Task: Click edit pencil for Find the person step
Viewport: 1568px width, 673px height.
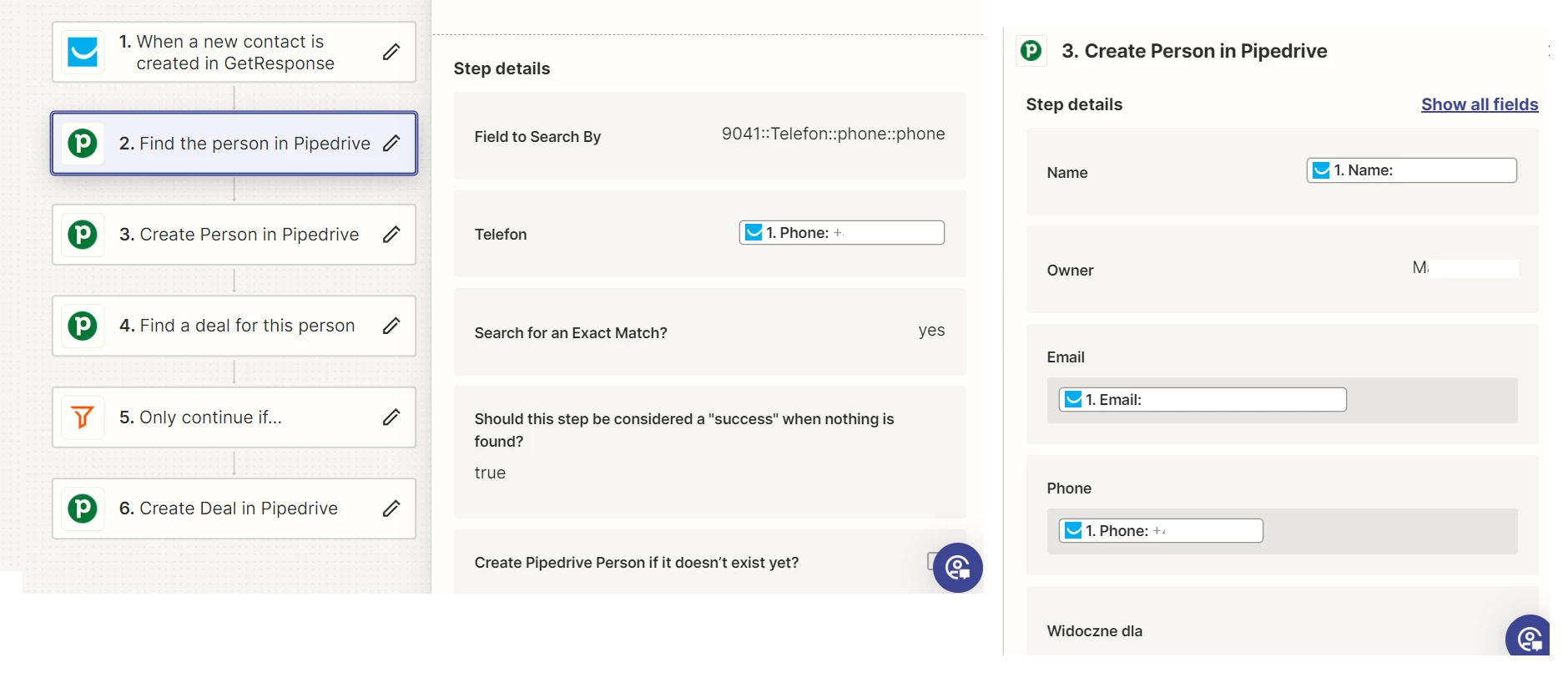Action: click(391, 144)
